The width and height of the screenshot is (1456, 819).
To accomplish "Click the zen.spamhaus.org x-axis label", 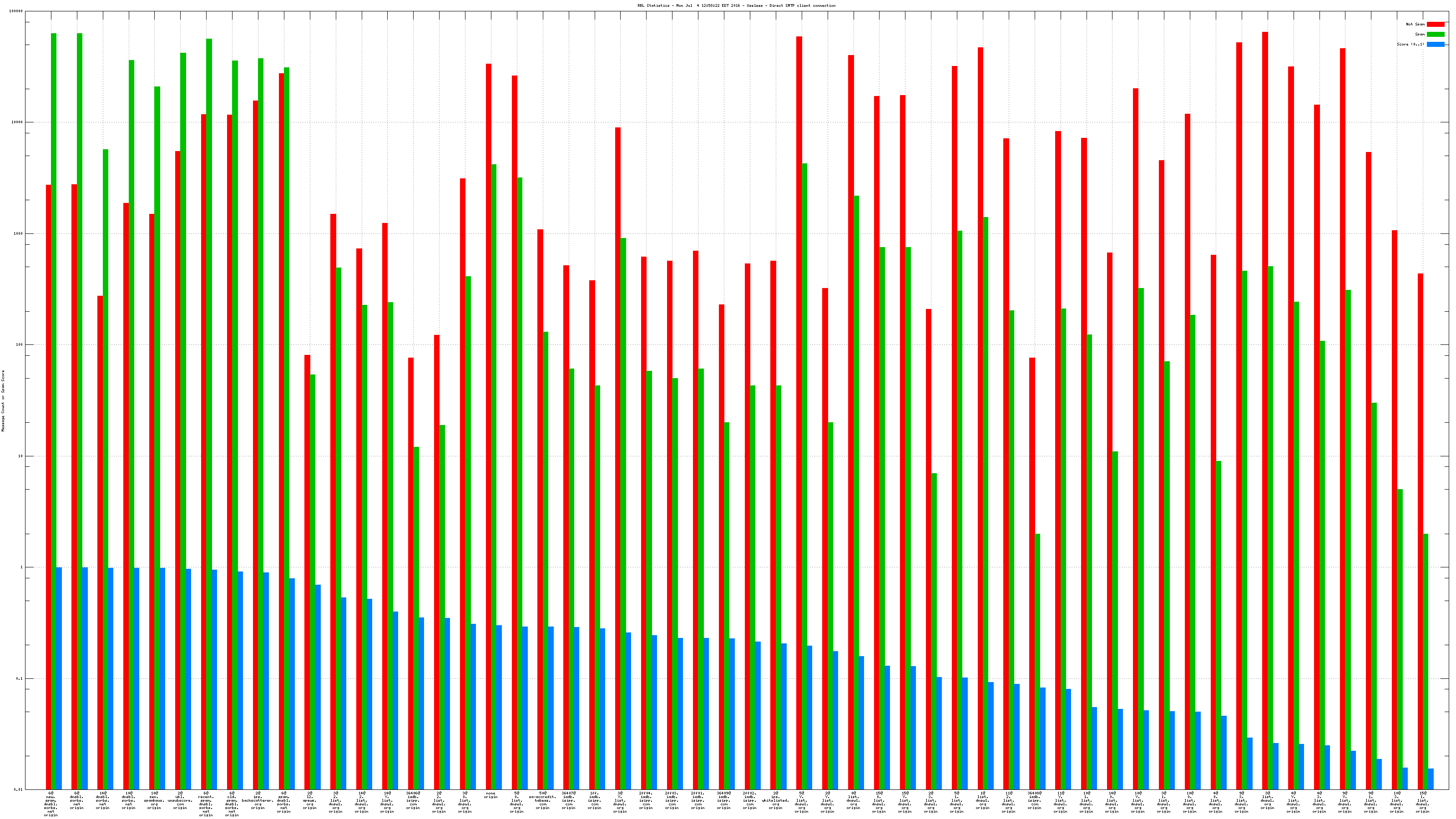I will coord(154,800).
